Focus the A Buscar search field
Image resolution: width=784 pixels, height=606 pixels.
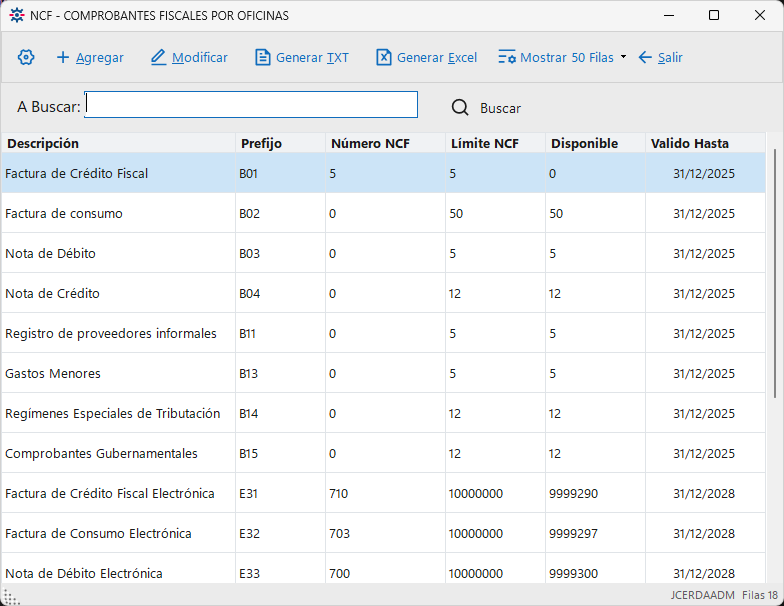point(251,104)
